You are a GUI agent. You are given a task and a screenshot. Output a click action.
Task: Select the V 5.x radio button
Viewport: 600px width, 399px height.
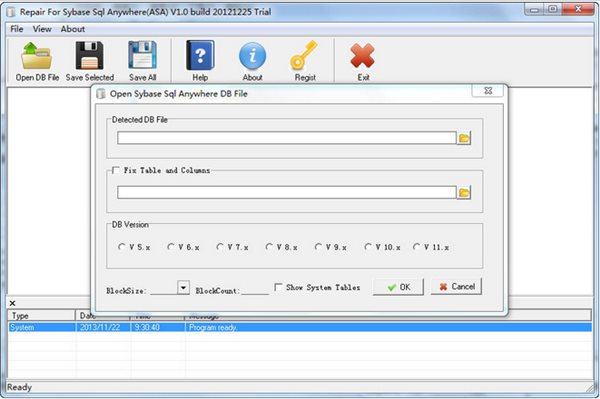[x=122, y=247]
